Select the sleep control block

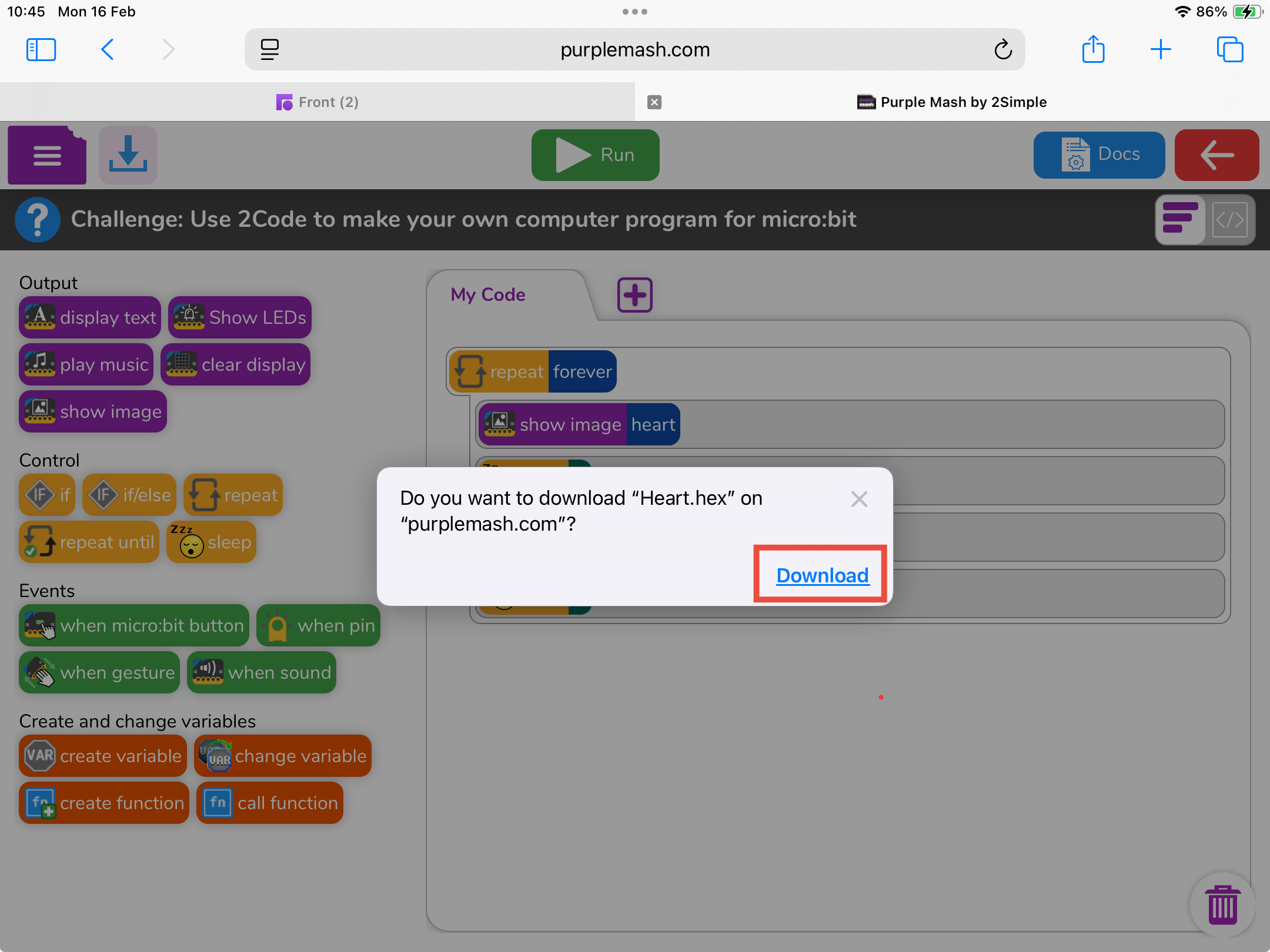coord(212,542)
